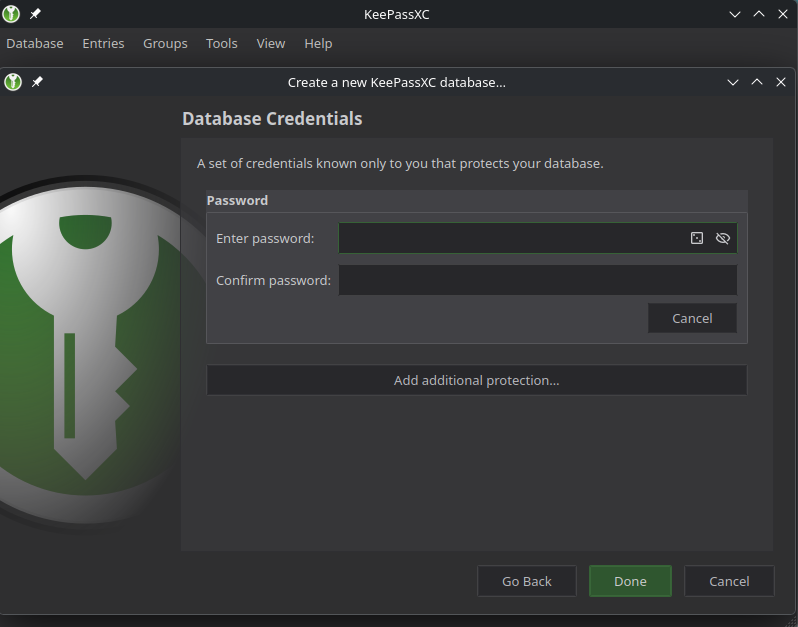Click the KeePassXC main window title text
The image size is (798, 627).
pyautogui.click(x=396, y=14)
